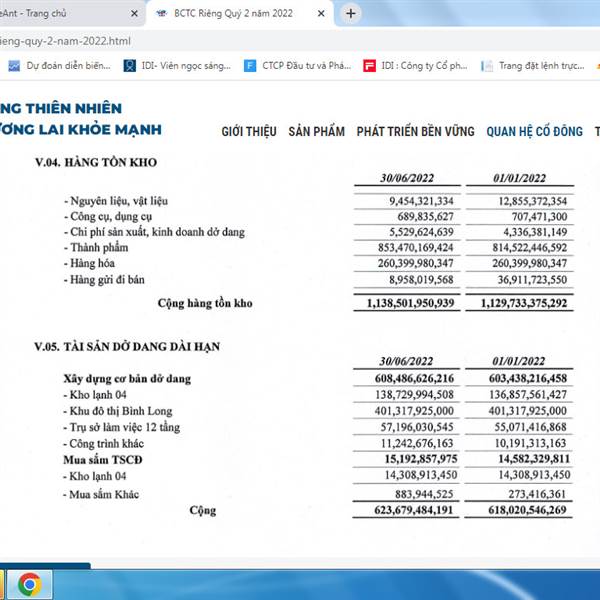Screen dimensions: 600x600
Task: Open the QUAN HỆ CỔ ĐÔNG menu
Action: pyautogui.click(x=534, y=132)
